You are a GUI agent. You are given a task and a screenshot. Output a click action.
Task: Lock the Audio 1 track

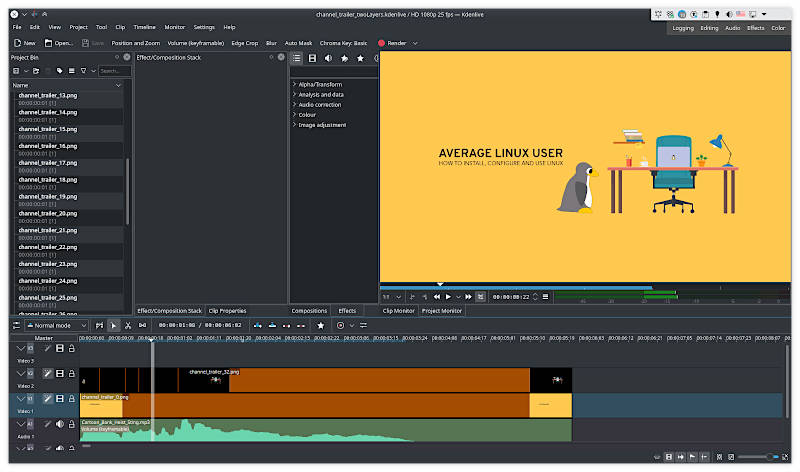coord(72,424)
